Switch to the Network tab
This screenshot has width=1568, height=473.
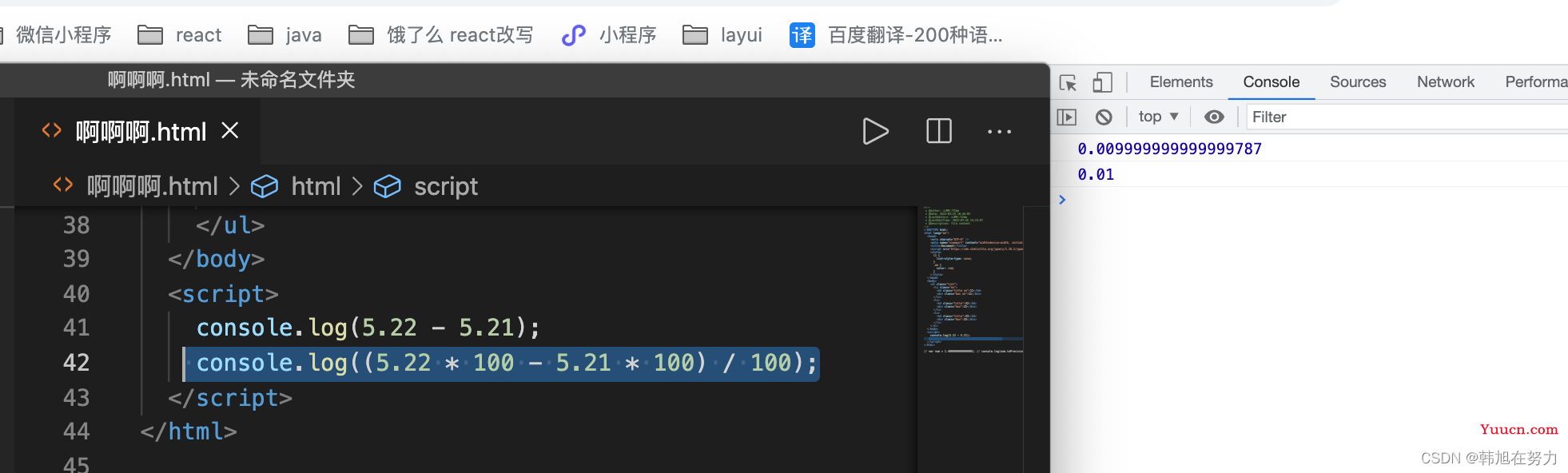tap(1446, 82)
